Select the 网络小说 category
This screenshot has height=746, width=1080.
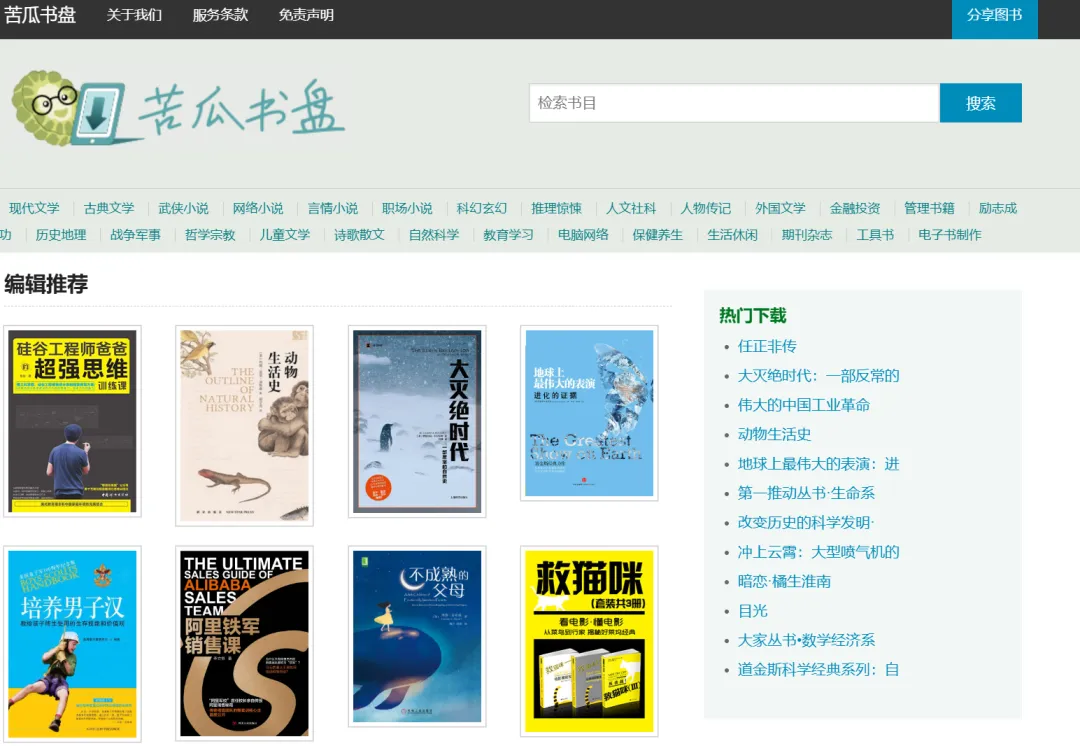click(x=258, y=208)
